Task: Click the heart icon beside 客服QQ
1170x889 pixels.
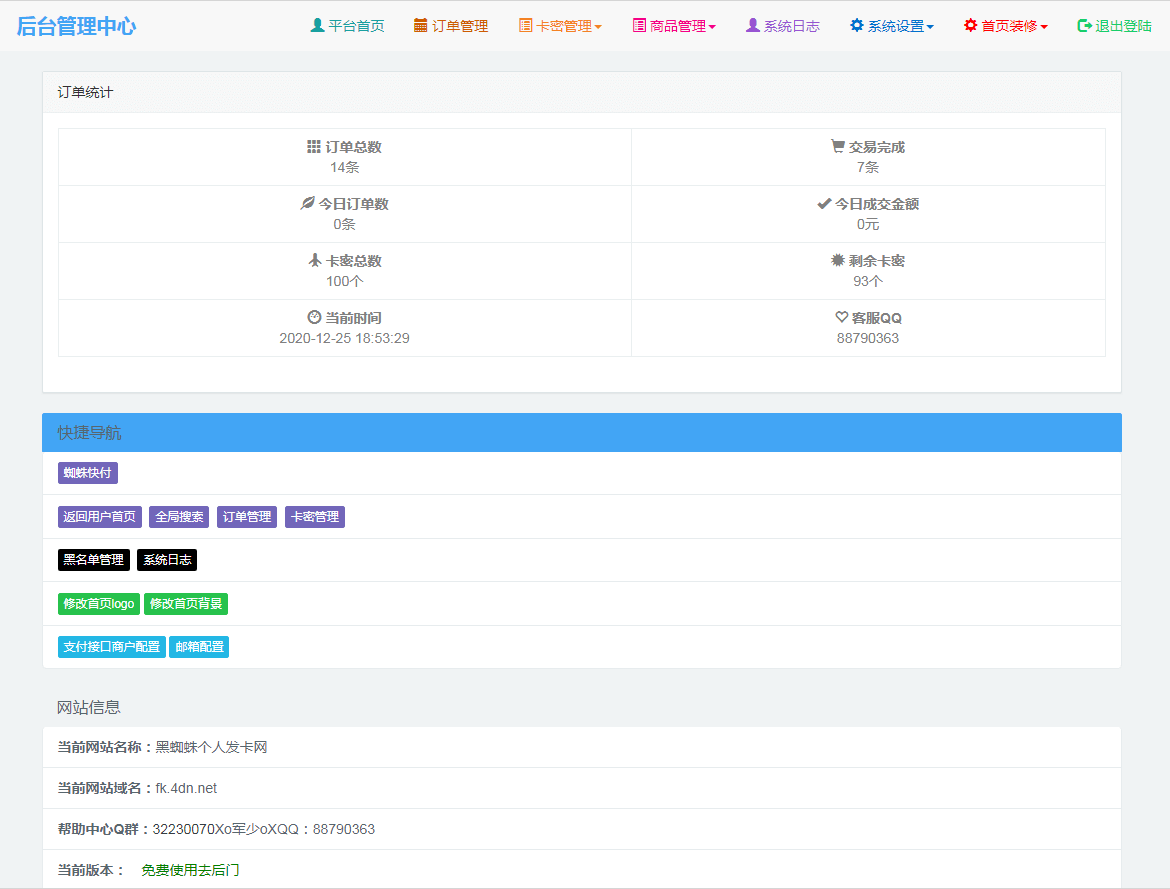Action: pos(841,318)
